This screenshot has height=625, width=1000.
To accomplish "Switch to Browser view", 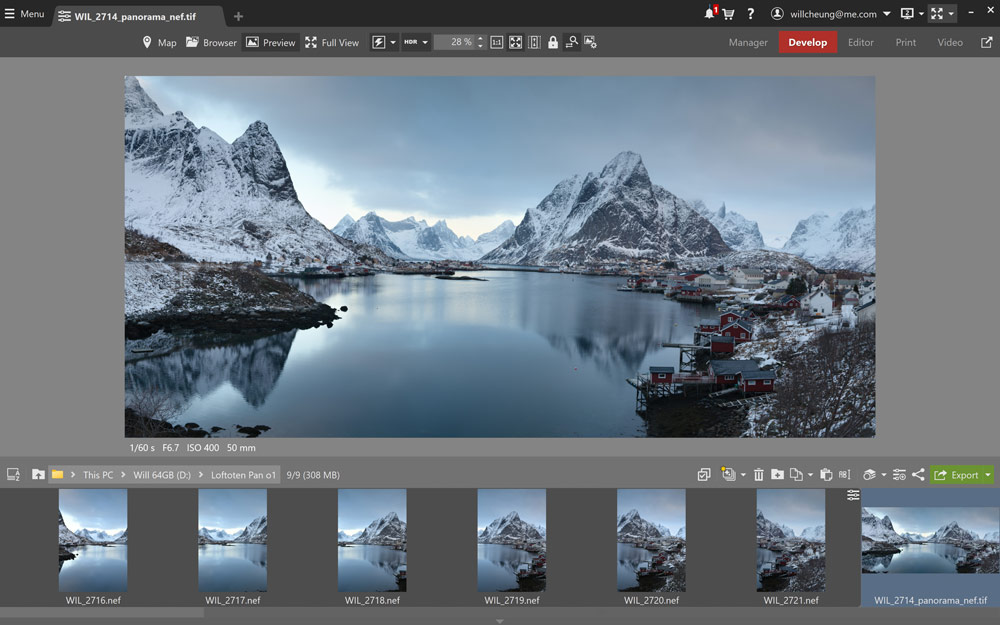I will pyautogui.click(x=211, y=42).
